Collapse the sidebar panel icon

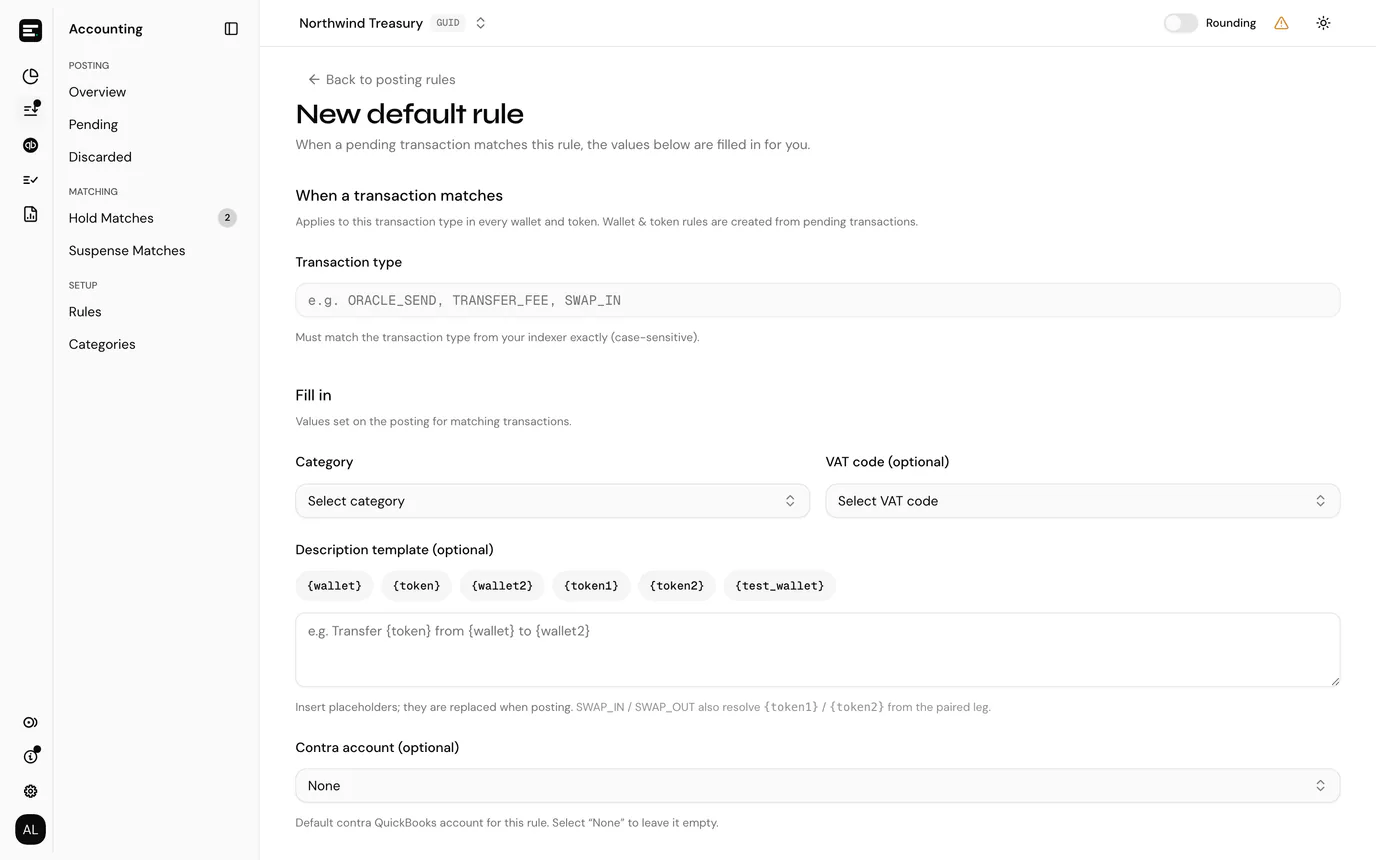point(231,29)
